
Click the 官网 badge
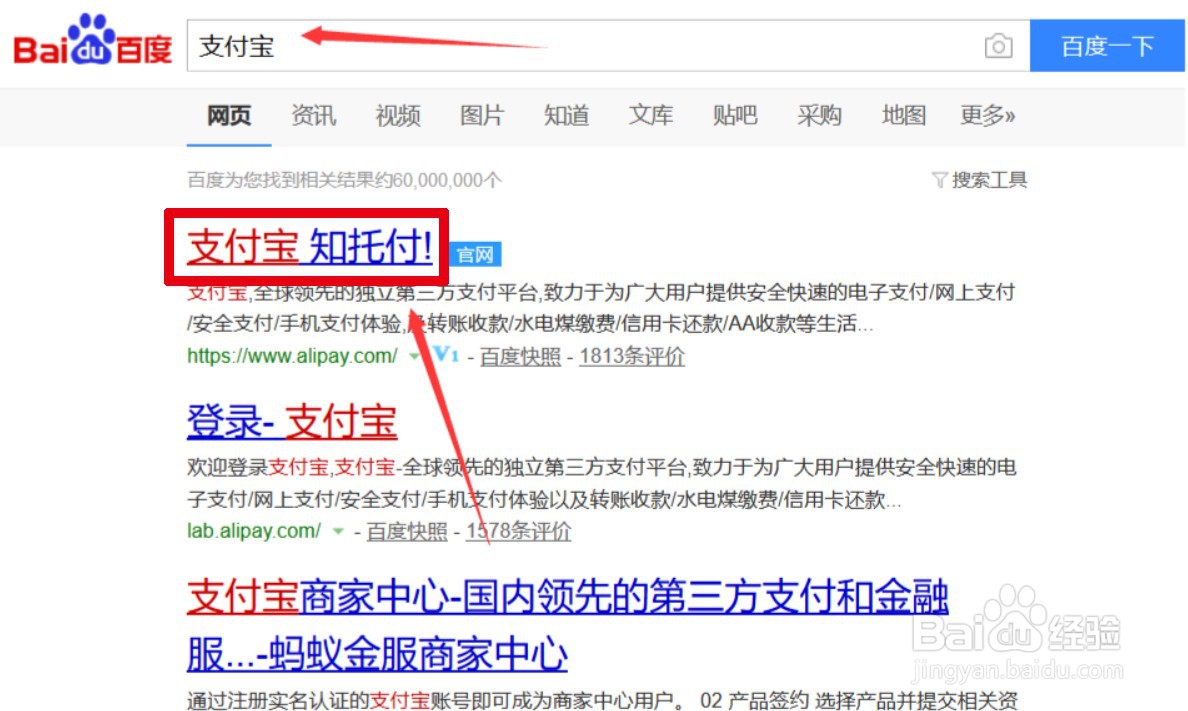(x=475, y=255)
